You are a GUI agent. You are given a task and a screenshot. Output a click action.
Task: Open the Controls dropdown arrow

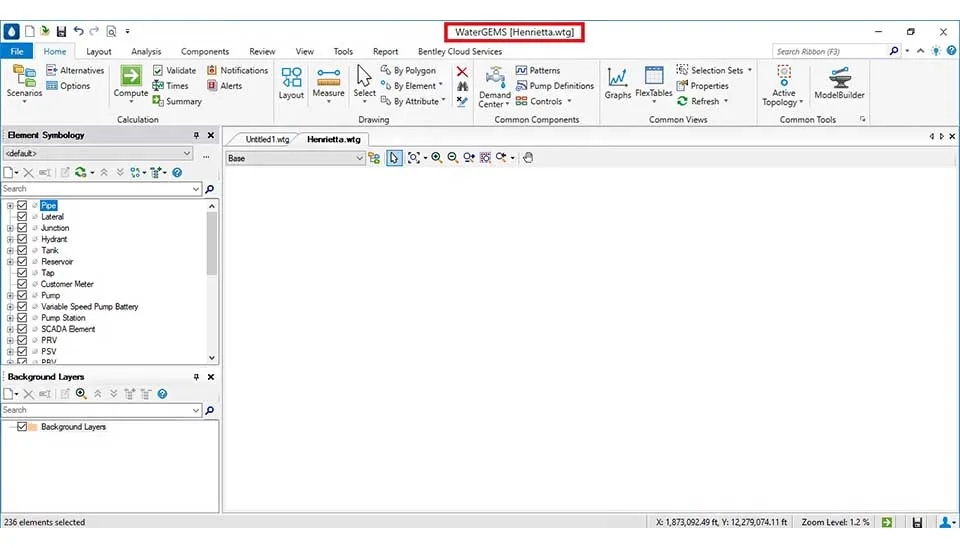pos(569,101)
